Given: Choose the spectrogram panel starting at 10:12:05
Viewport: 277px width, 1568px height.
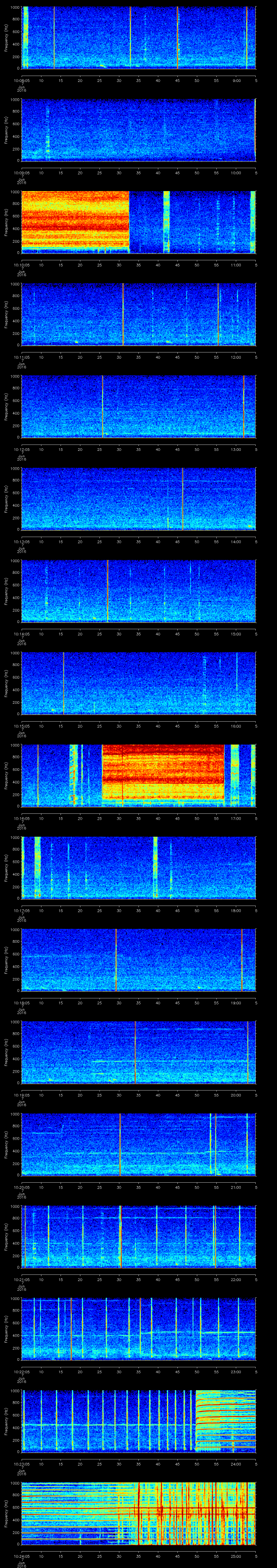Looking at the screenshot, I should 139,407.
